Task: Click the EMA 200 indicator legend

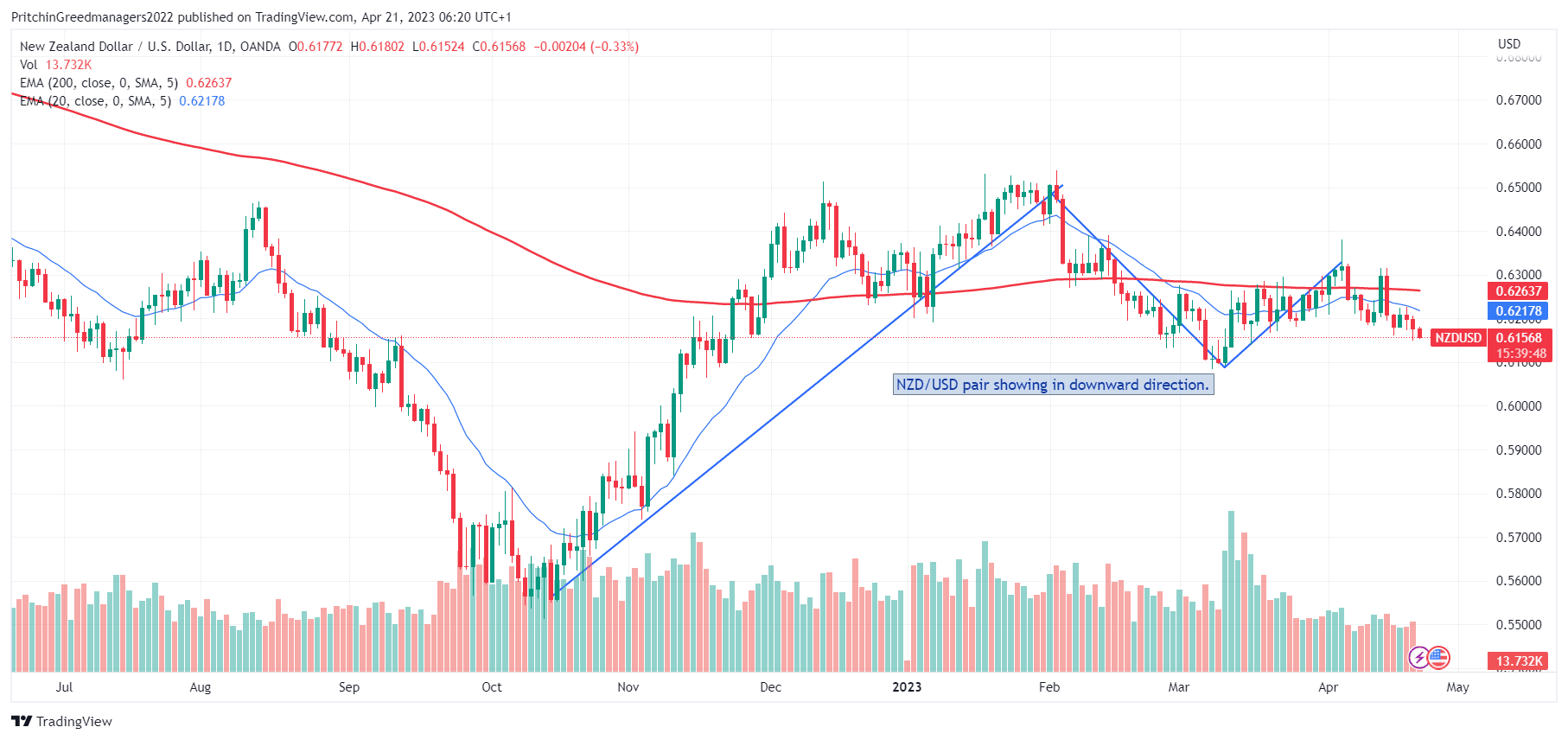Action: coord(125,83)
